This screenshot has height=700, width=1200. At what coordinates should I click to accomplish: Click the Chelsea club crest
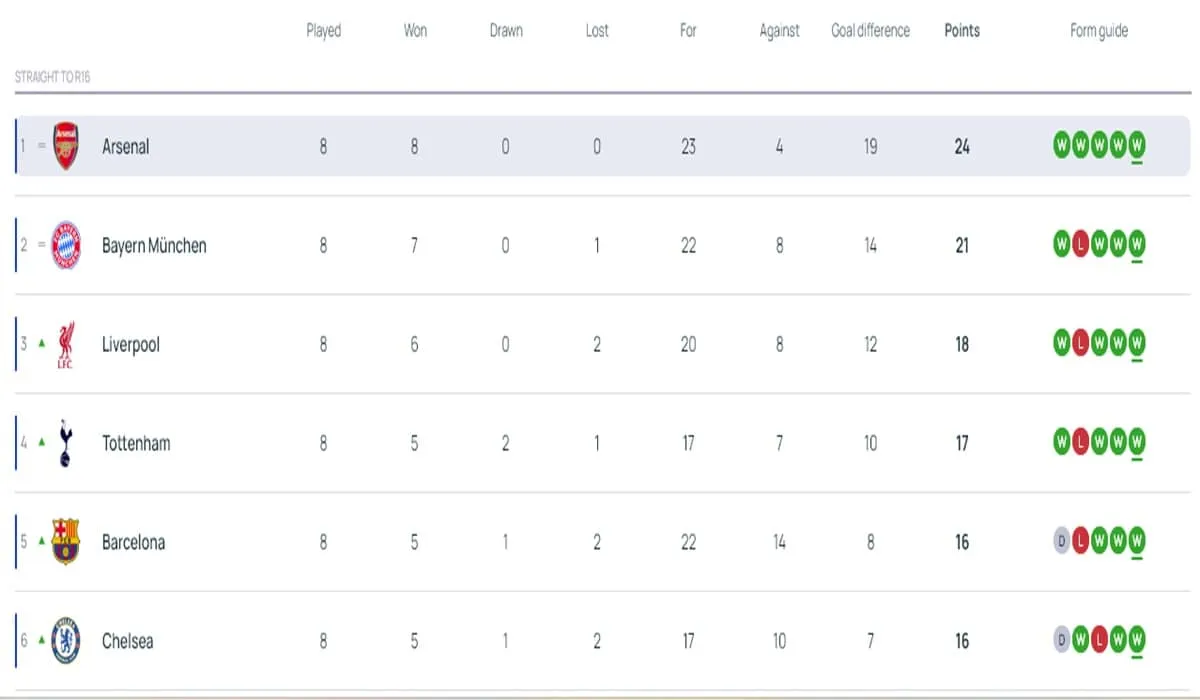pyautogui.click(x=65, y=641)
